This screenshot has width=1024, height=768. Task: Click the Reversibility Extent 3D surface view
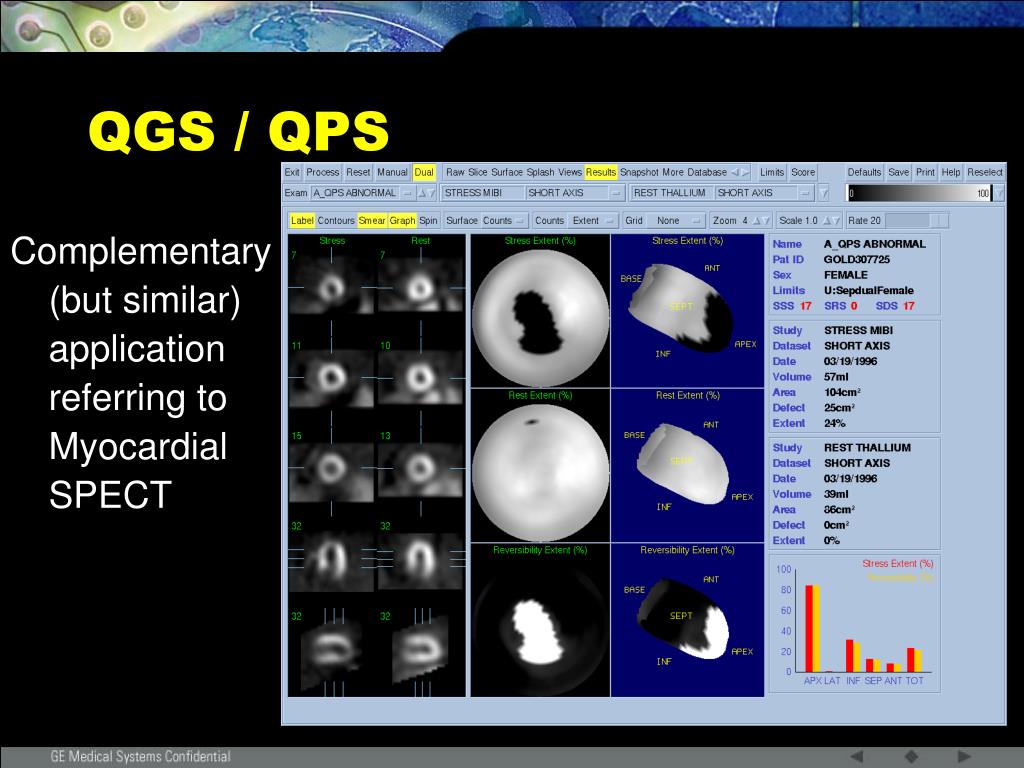click(x=687, y=620)
